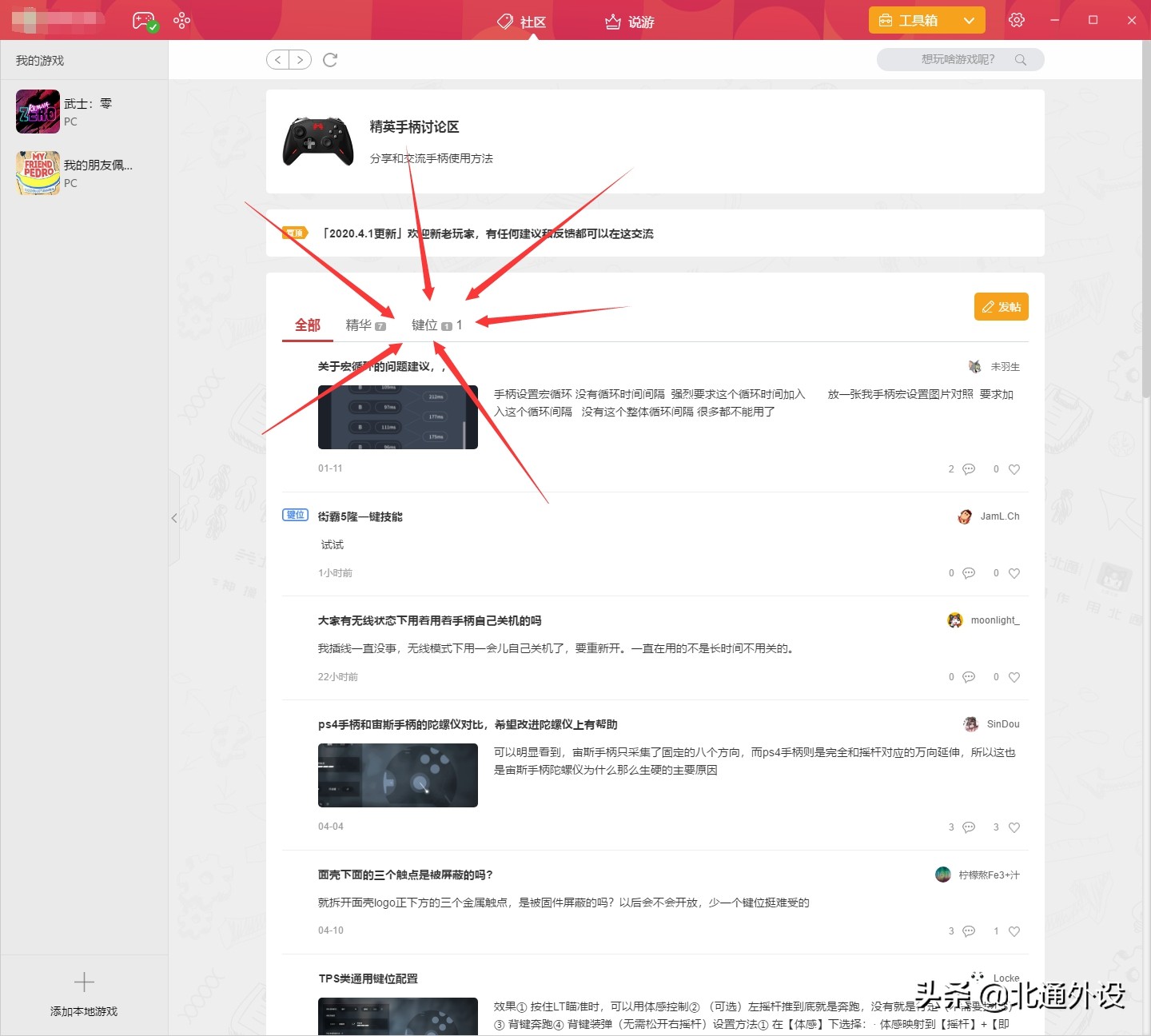
Task: Click 添加本地游戏 label
Action: 84,1011
